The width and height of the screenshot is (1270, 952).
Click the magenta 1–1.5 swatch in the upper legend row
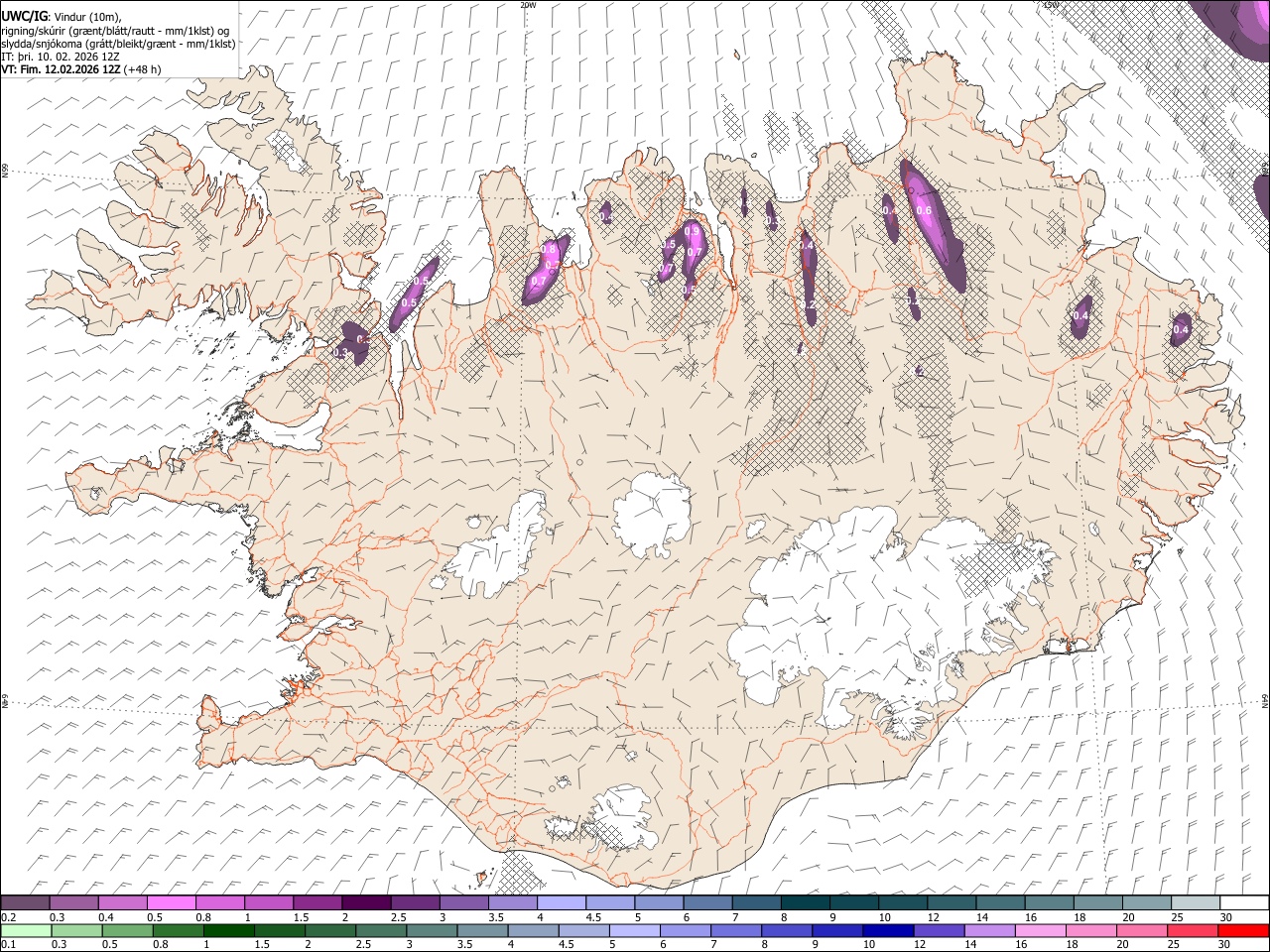[x=268, y=903]
